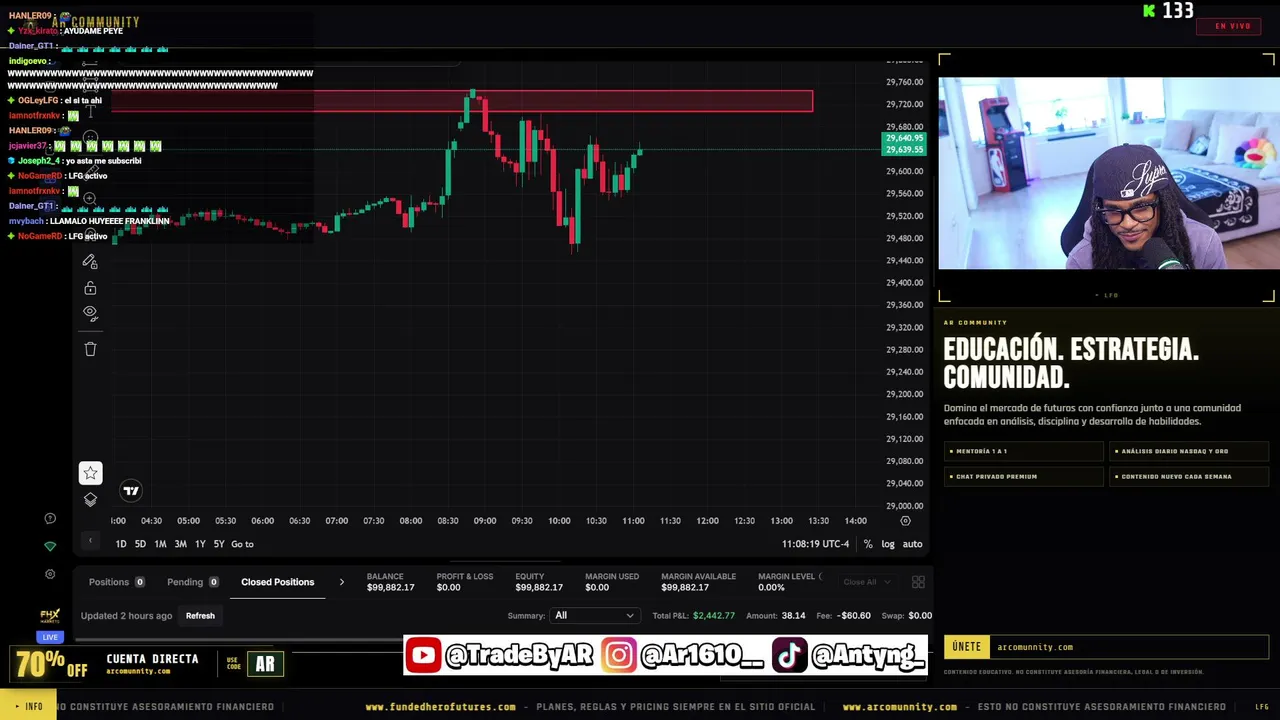Open the Go to date picker

click(243, 544)
